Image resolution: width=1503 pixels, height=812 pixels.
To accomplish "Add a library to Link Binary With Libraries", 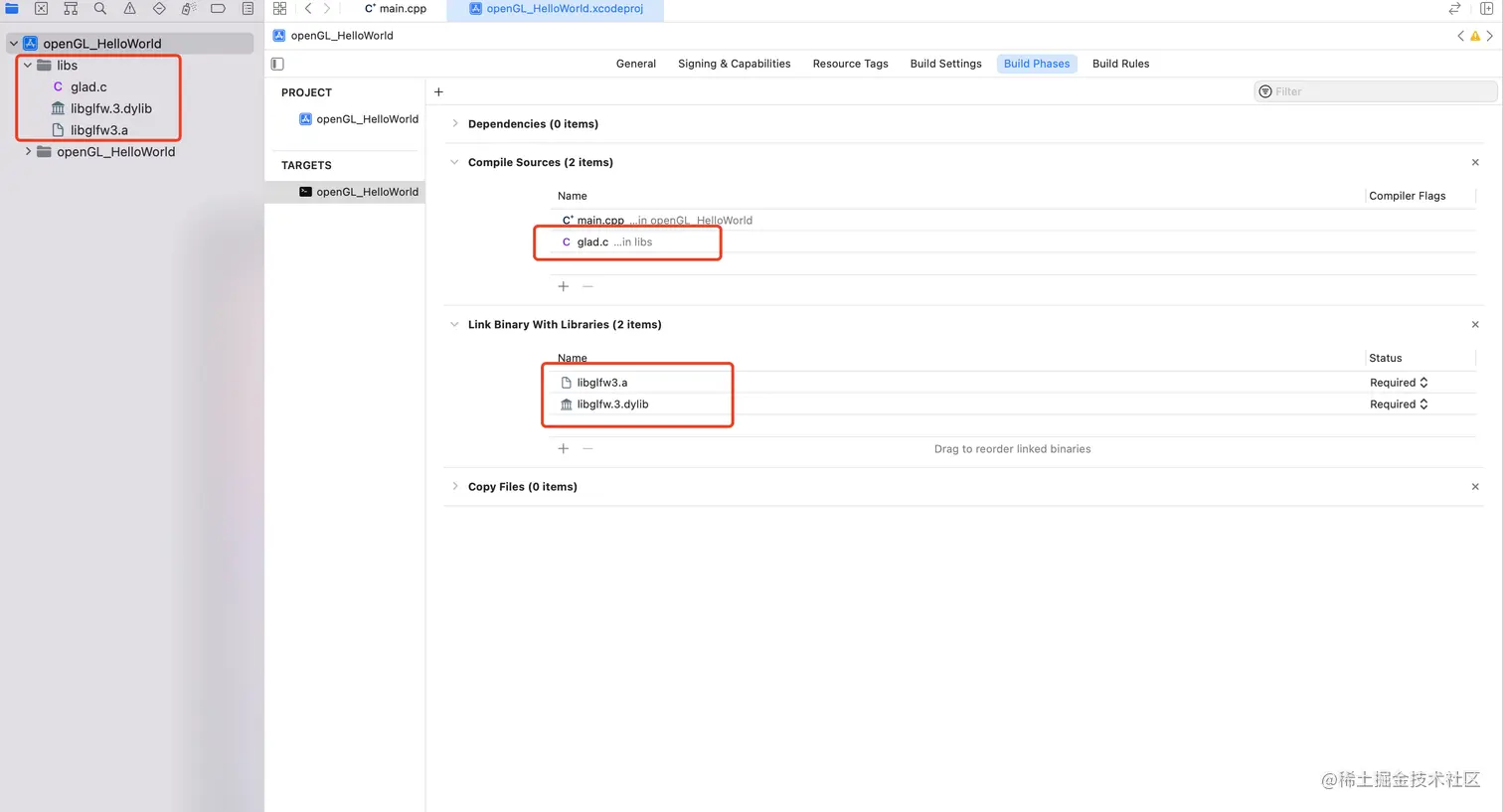I will point(564,448).
